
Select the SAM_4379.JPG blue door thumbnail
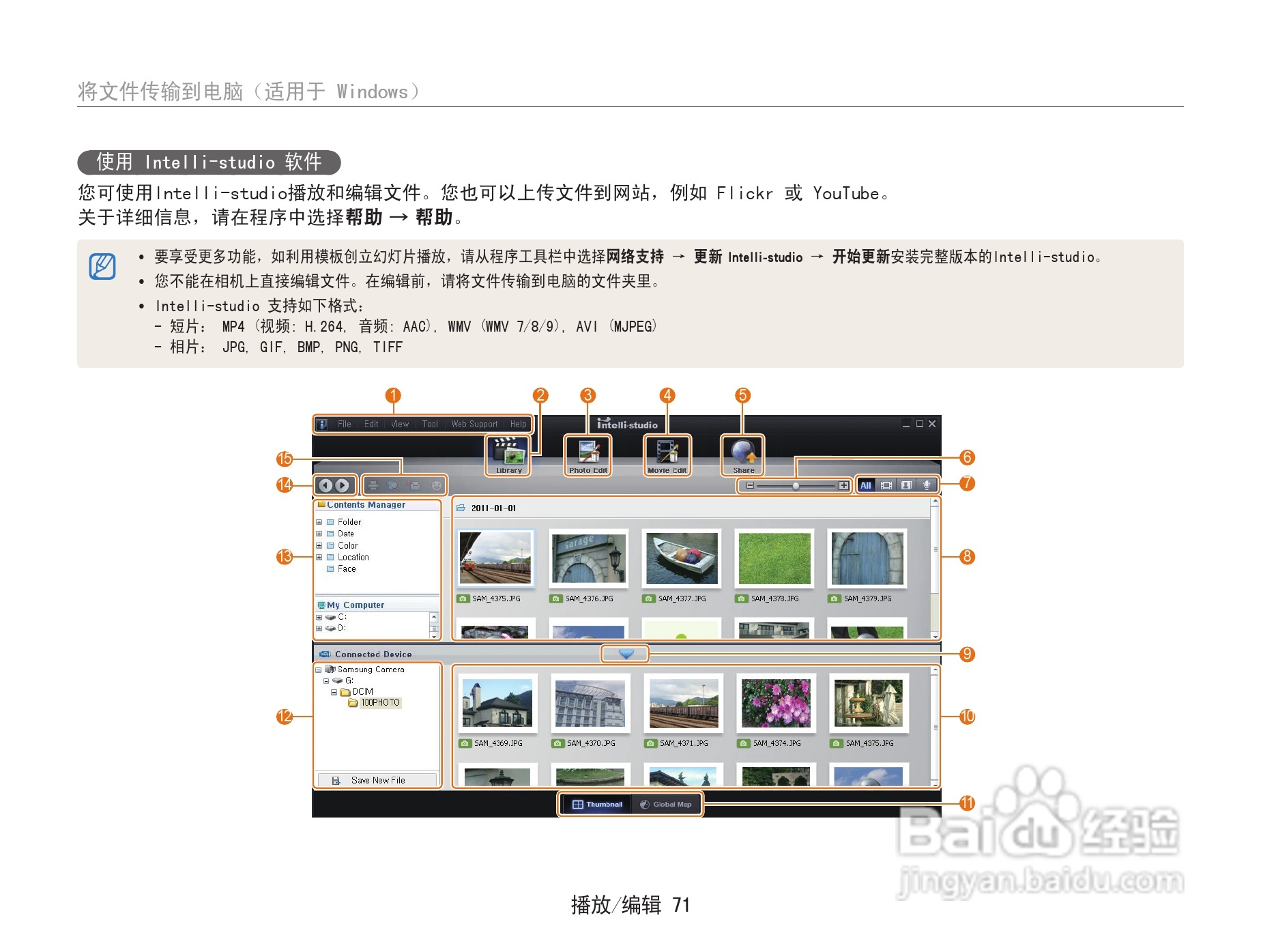point(867,558)
